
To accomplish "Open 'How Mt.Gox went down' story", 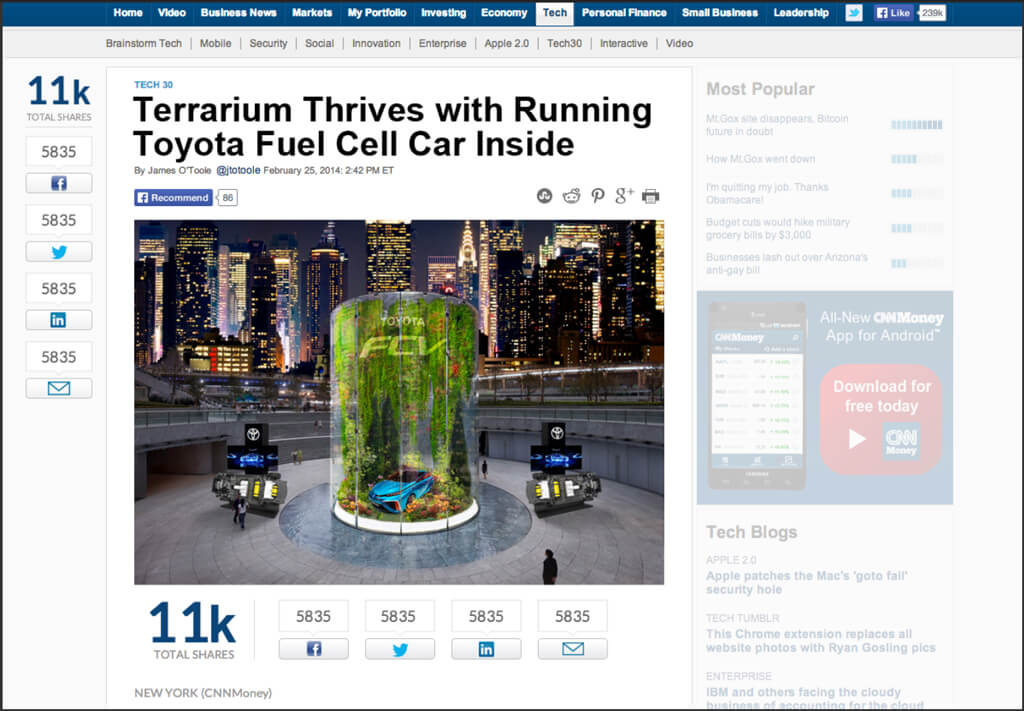I will (760, 159).
